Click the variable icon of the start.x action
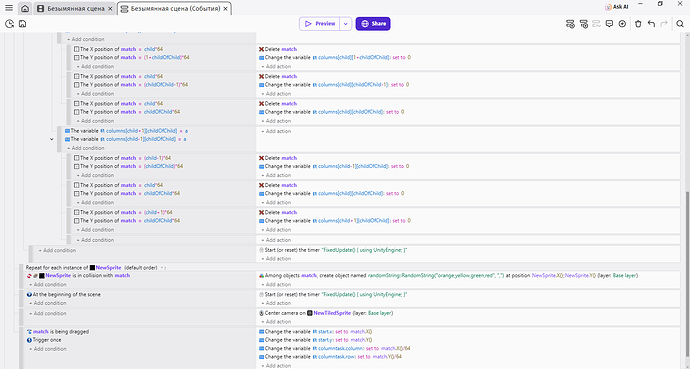 coord(261,332)
